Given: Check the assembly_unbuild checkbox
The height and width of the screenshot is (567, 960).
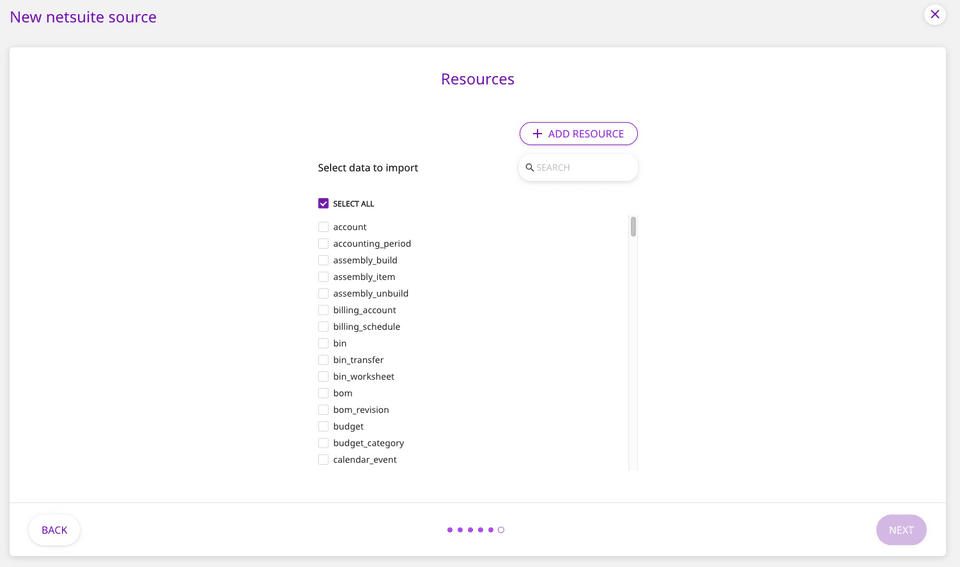Looking at the screenshot, I should pyautogui.click(x=323, y=293).
